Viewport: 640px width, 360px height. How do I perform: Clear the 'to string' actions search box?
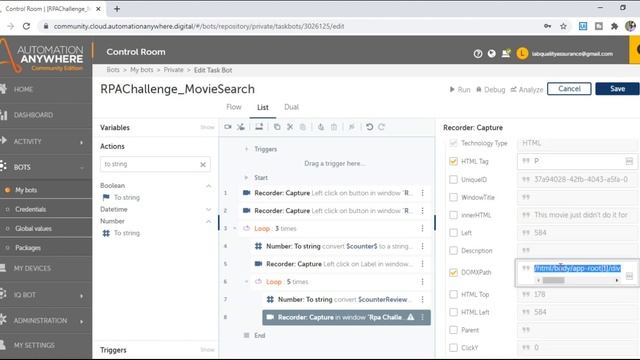[x=203, y=164]
